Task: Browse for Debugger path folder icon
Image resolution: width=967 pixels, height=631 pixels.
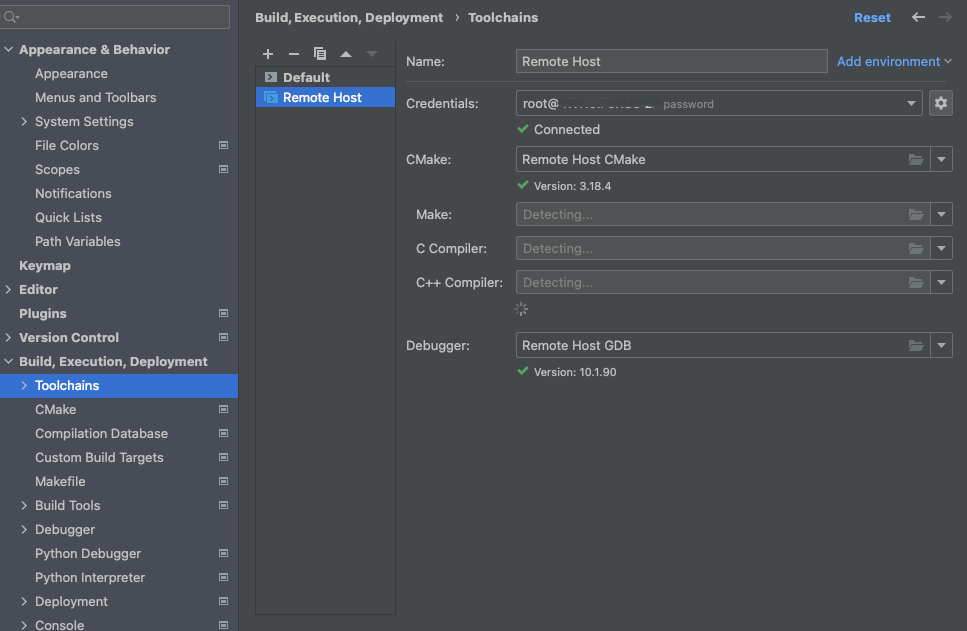Action: 915,346
